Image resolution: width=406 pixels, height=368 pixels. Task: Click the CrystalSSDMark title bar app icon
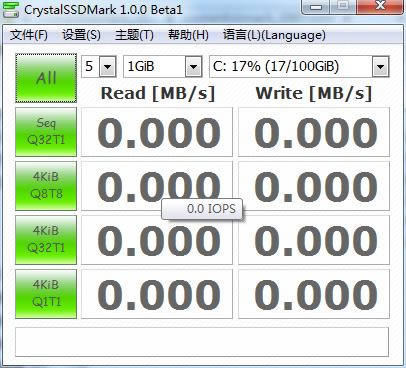11,9
